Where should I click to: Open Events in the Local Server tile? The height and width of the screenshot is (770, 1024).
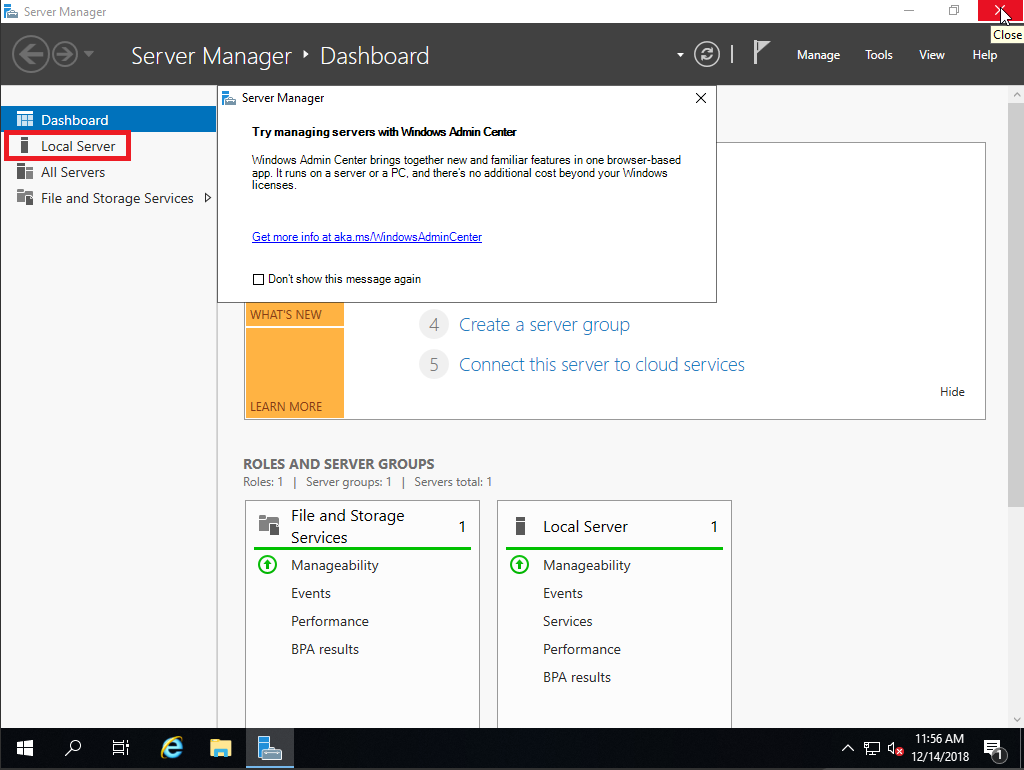[x=563, y=593]
